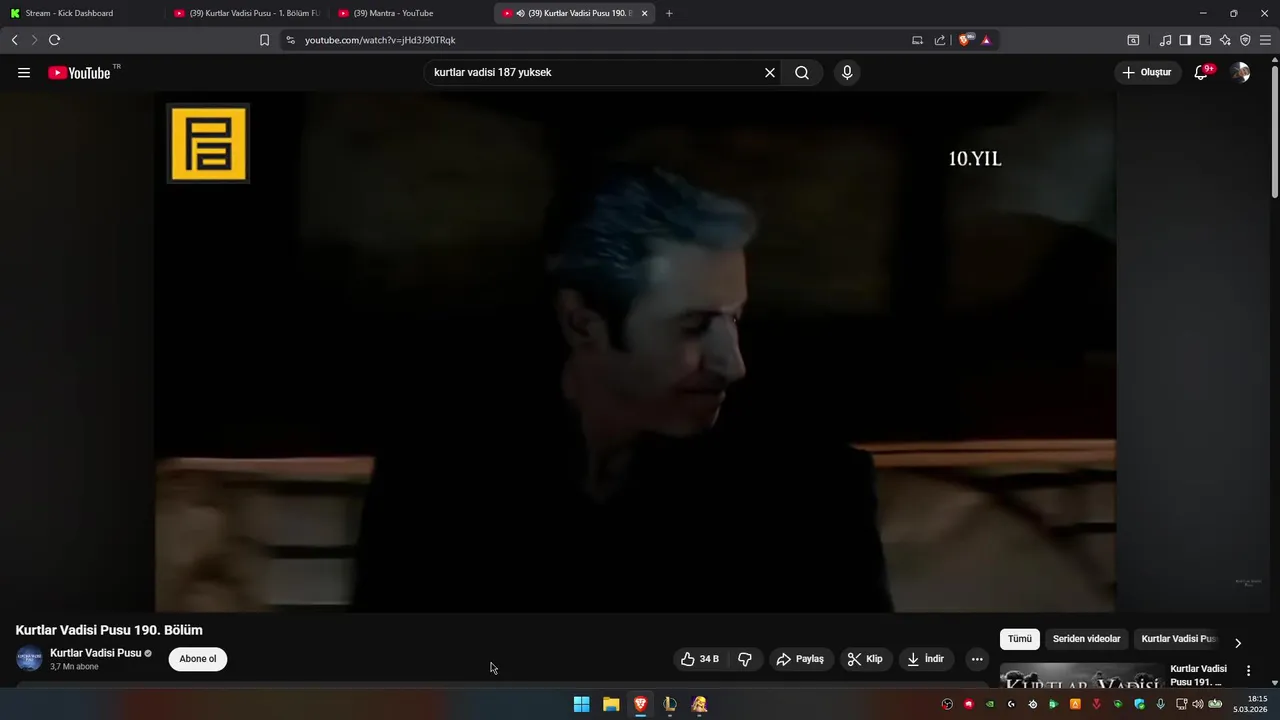Viewport: 1280px width, 720px height.
Task: Click the video player area
Action: [635, 352]
